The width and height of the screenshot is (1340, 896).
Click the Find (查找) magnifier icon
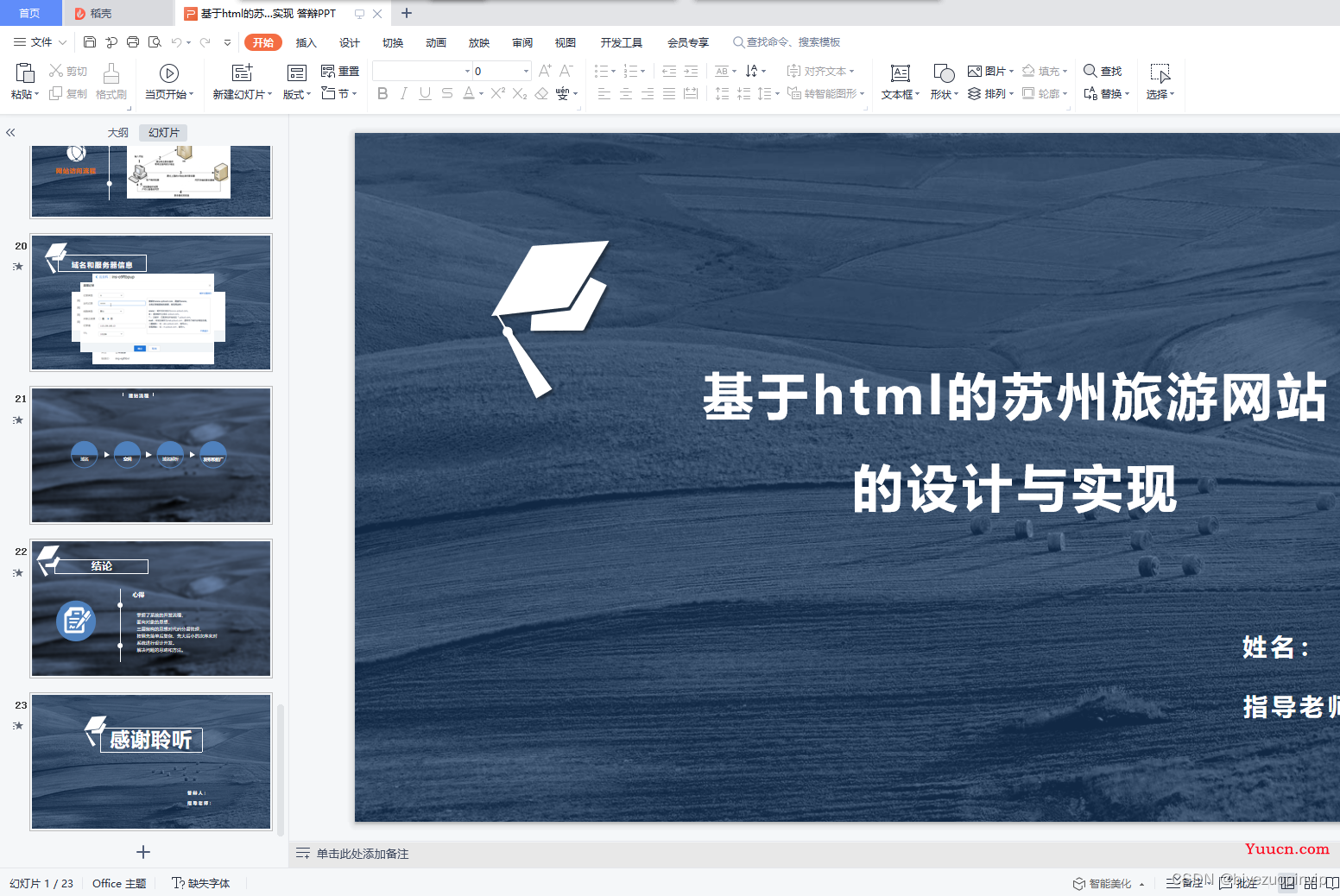click(x=1090, y=71)
